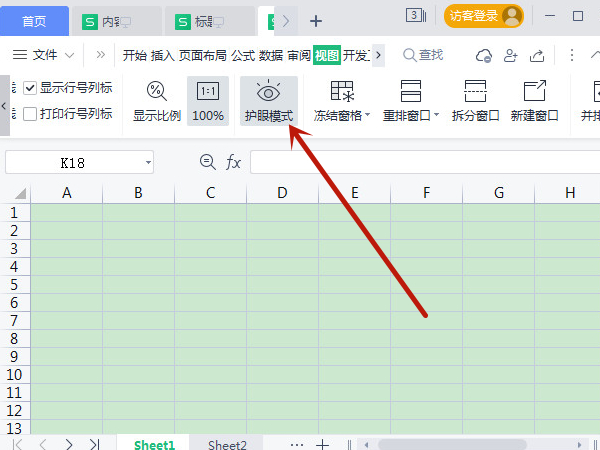Click the 访客登录 guest login button
This screenshot has height=450, width=600.
(484, 16)
